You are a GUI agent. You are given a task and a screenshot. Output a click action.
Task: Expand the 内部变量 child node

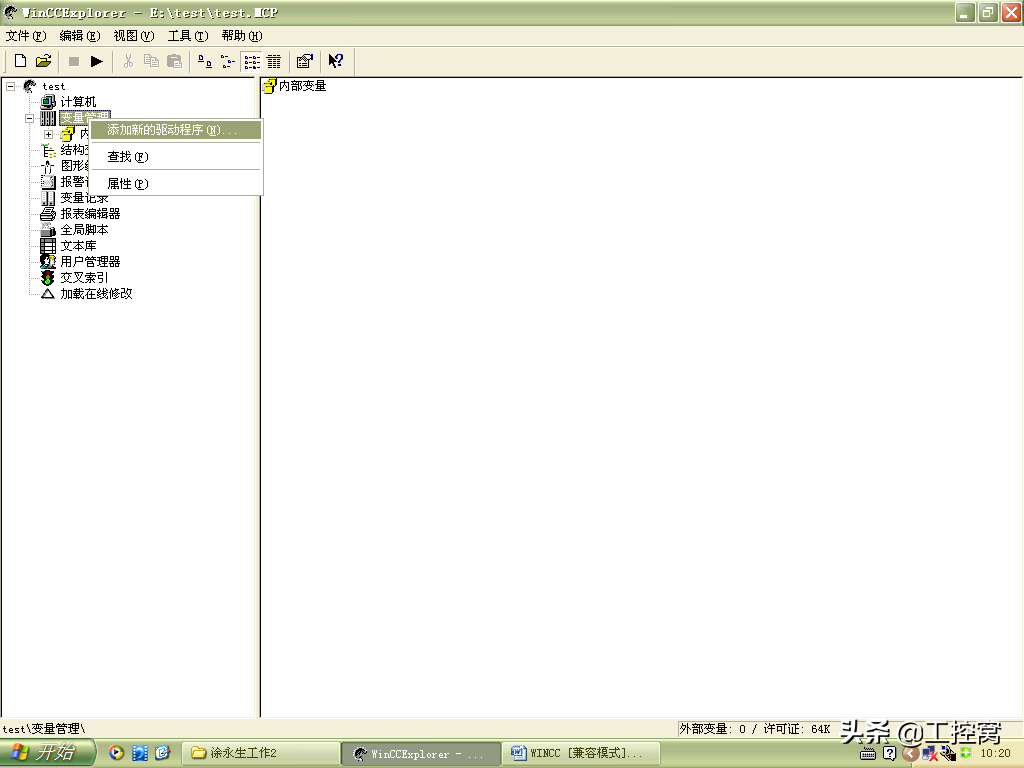tap(48, 134)
